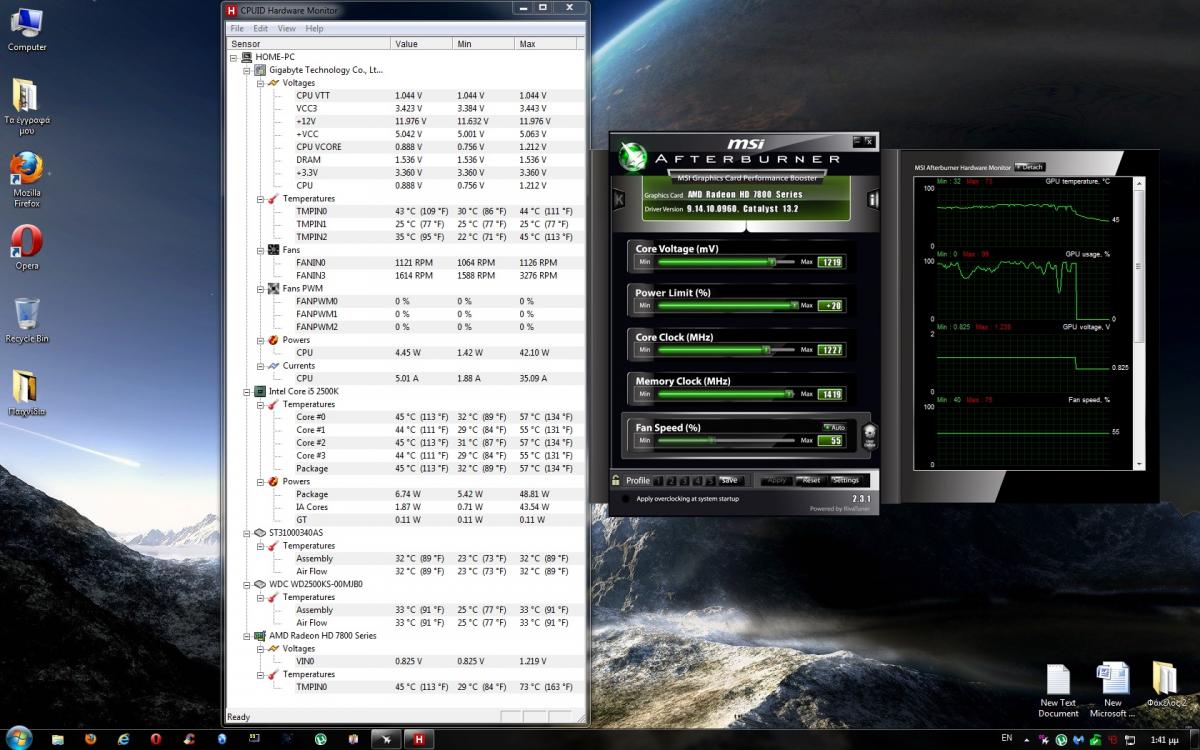Image resolution: width=1200 pixels, height=750 pixels.
Task: Click the taskbar clock showing 1:41
Action: (x=1165, y=740)
